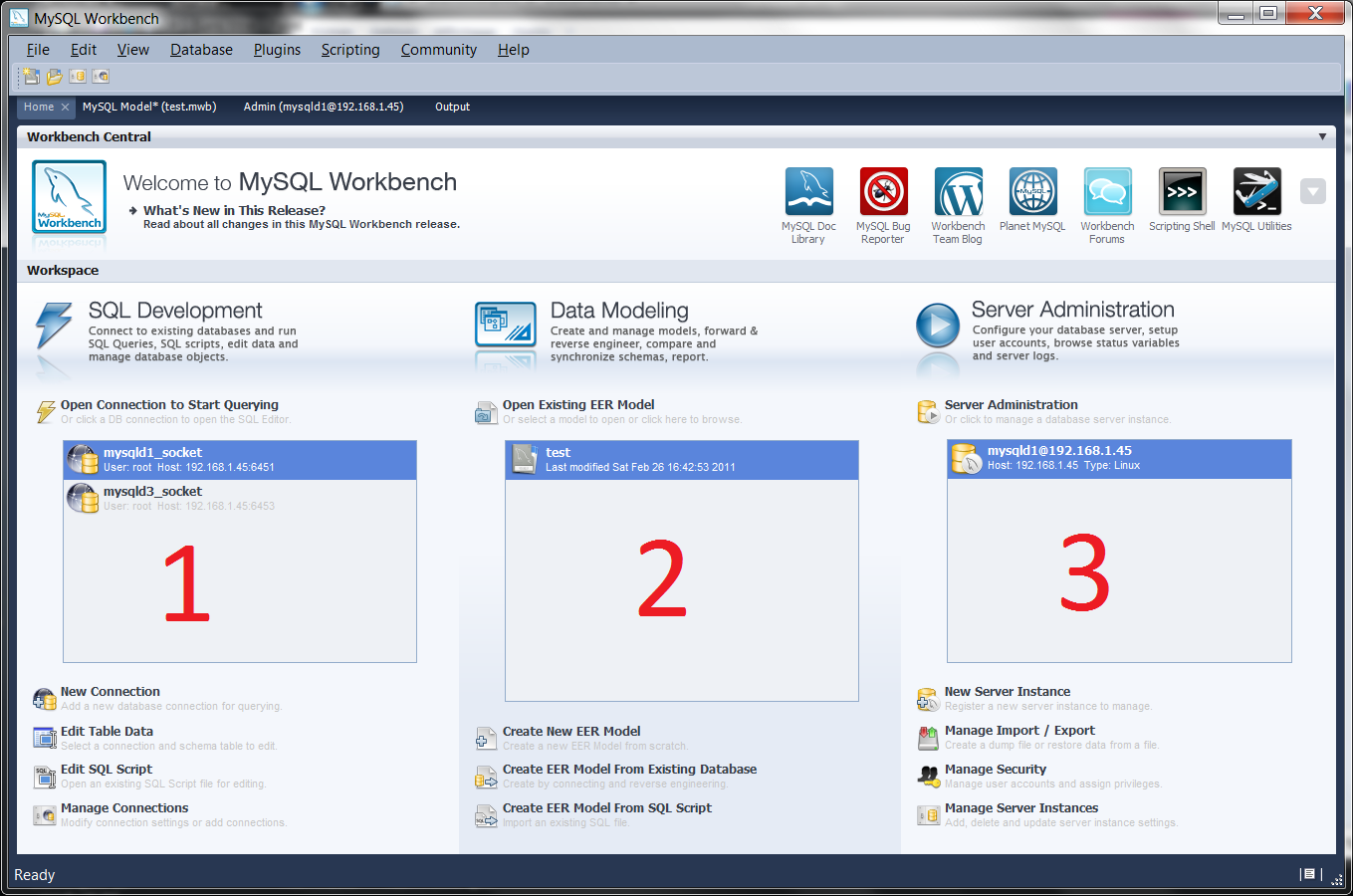1353x896 pixels.
Task: Collapse the Workbench Central panel arrow
Action: [x=1322, y=136]
